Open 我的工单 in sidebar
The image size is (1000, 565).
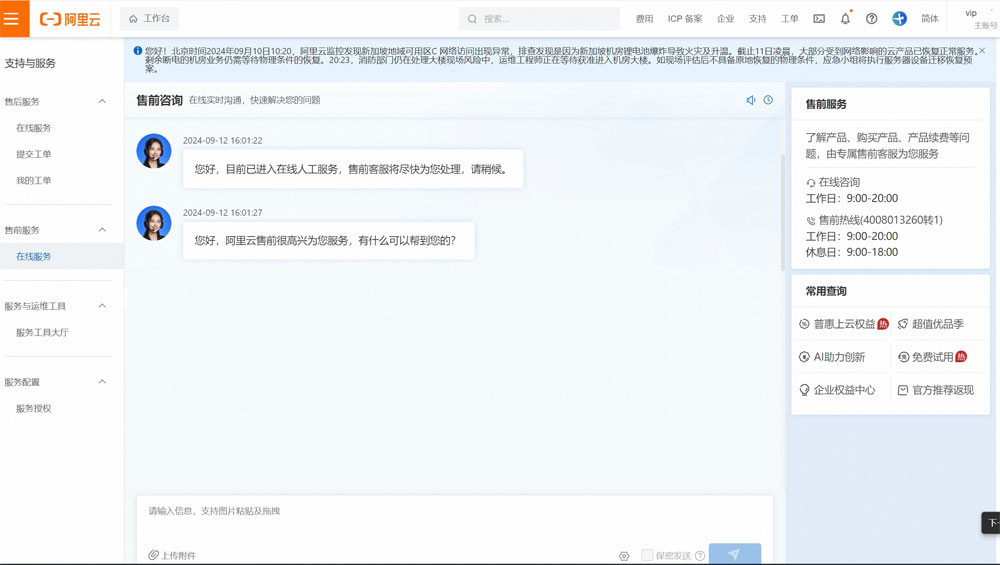pos(34,180)
